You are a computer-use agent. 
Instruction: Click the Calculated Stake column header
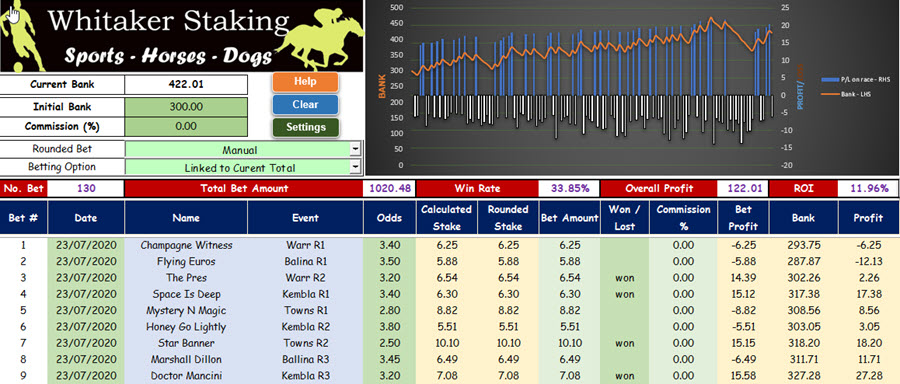pyautogui.click(x=447, y=218)
